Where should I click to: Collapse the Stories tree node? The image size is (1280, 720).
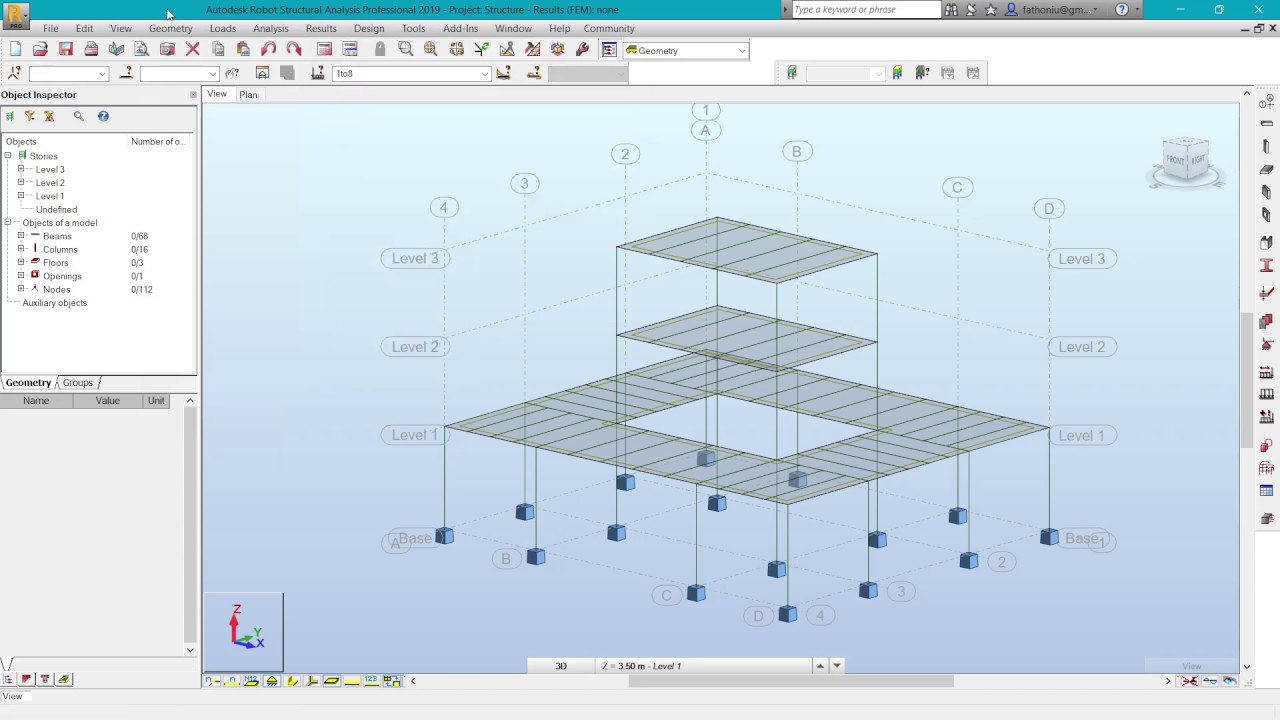pyautogui.click(x=8, y=156)
